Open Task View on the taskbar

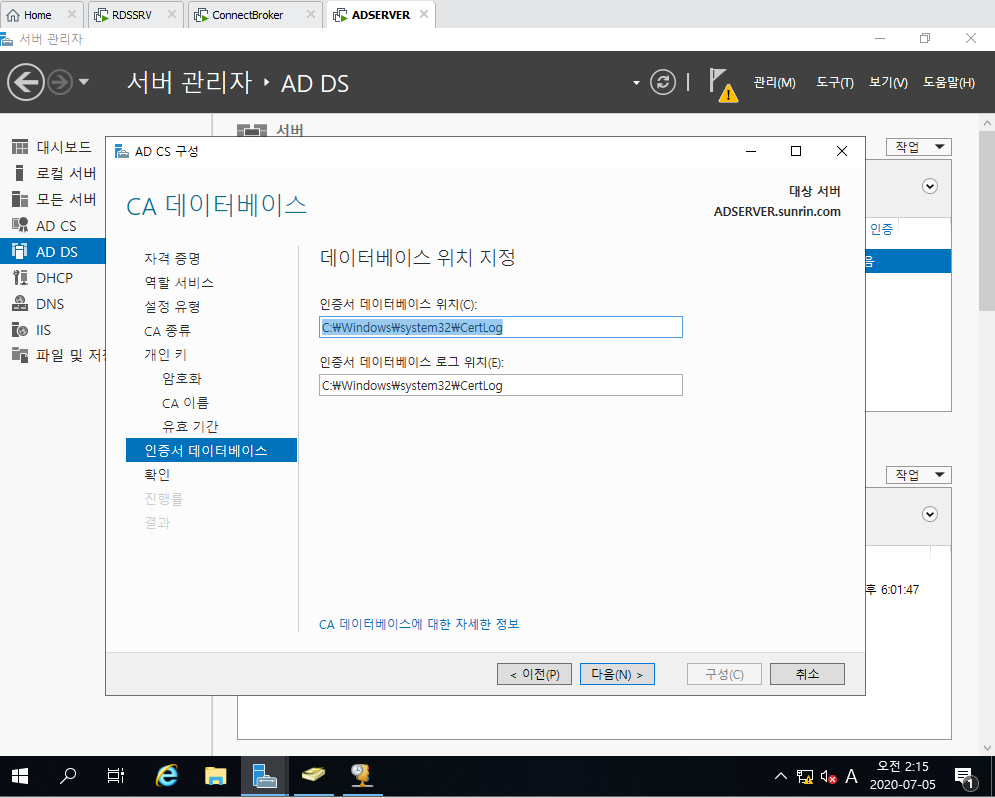[115, 776]
